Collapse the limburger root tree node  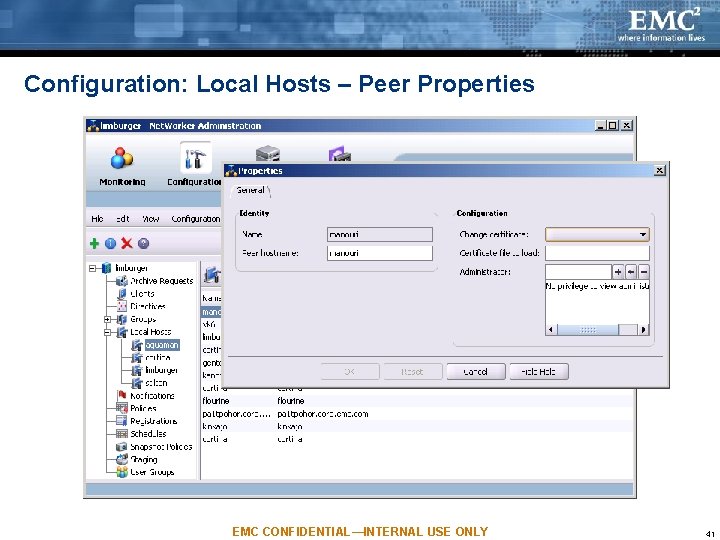coord(92,268)
